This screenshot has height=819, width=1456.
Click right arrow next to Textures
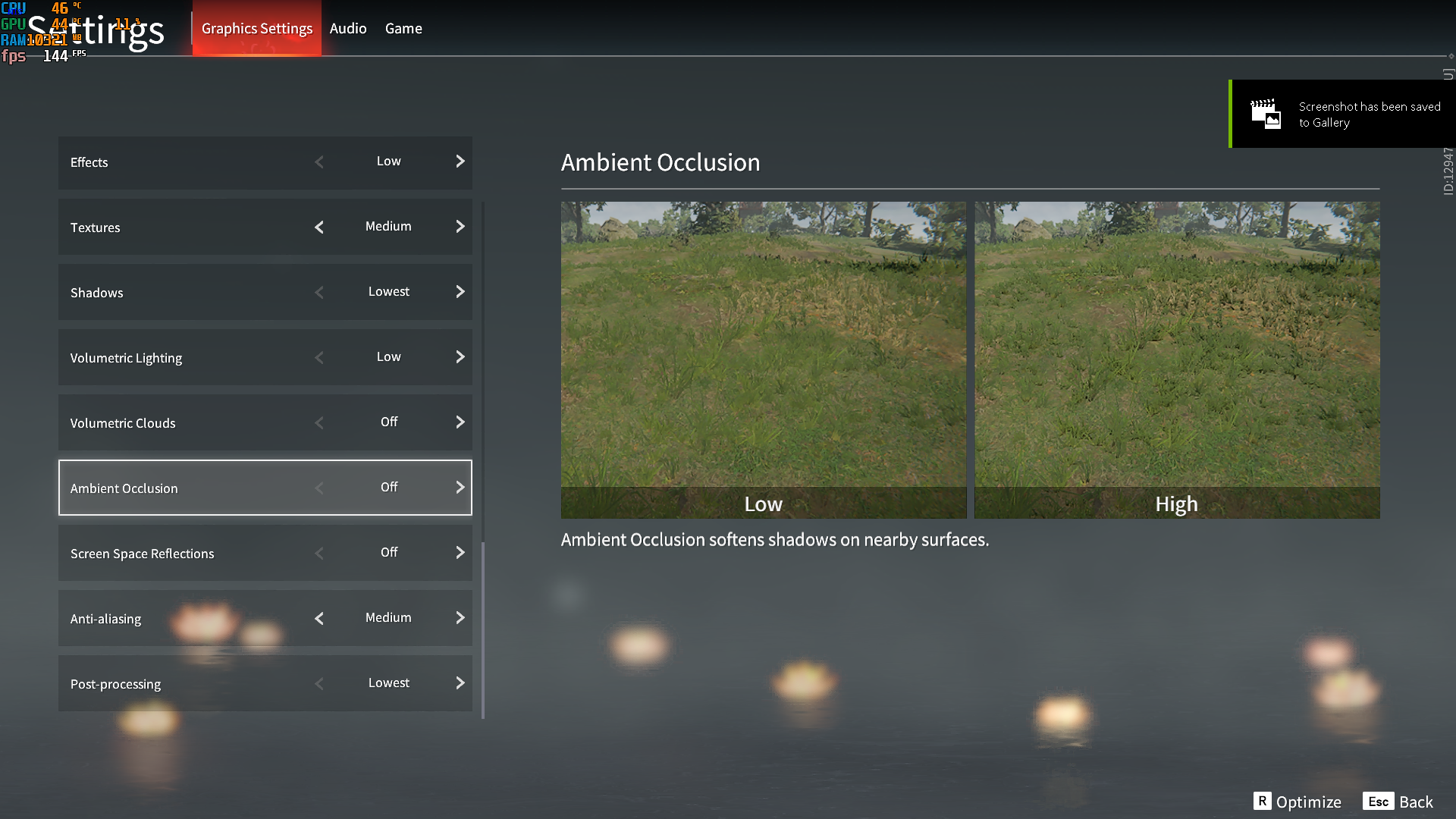point(460,227)
